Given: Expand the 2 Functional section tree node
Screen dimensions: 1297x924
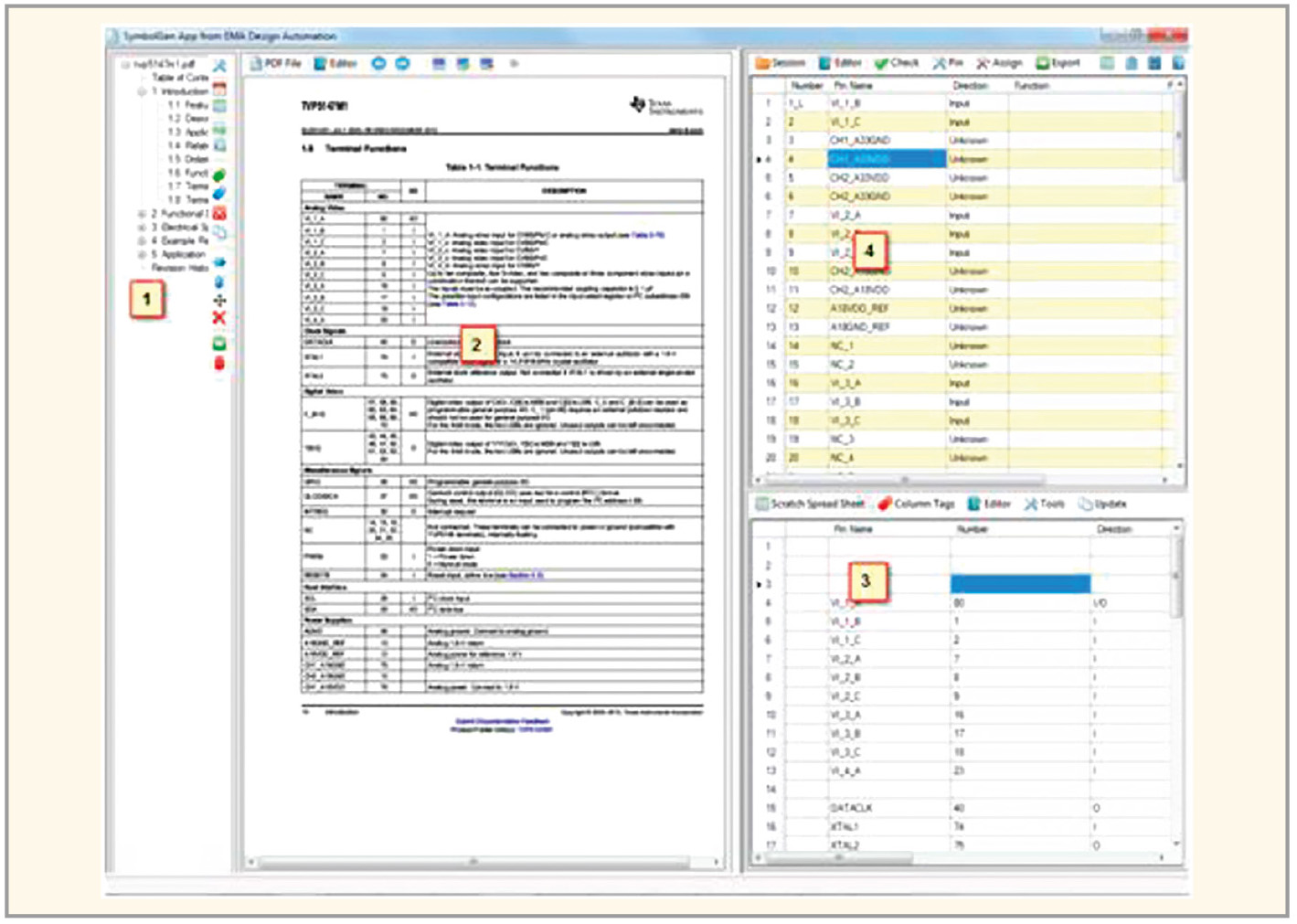Looking at the screenshot, I should point(142,214).
